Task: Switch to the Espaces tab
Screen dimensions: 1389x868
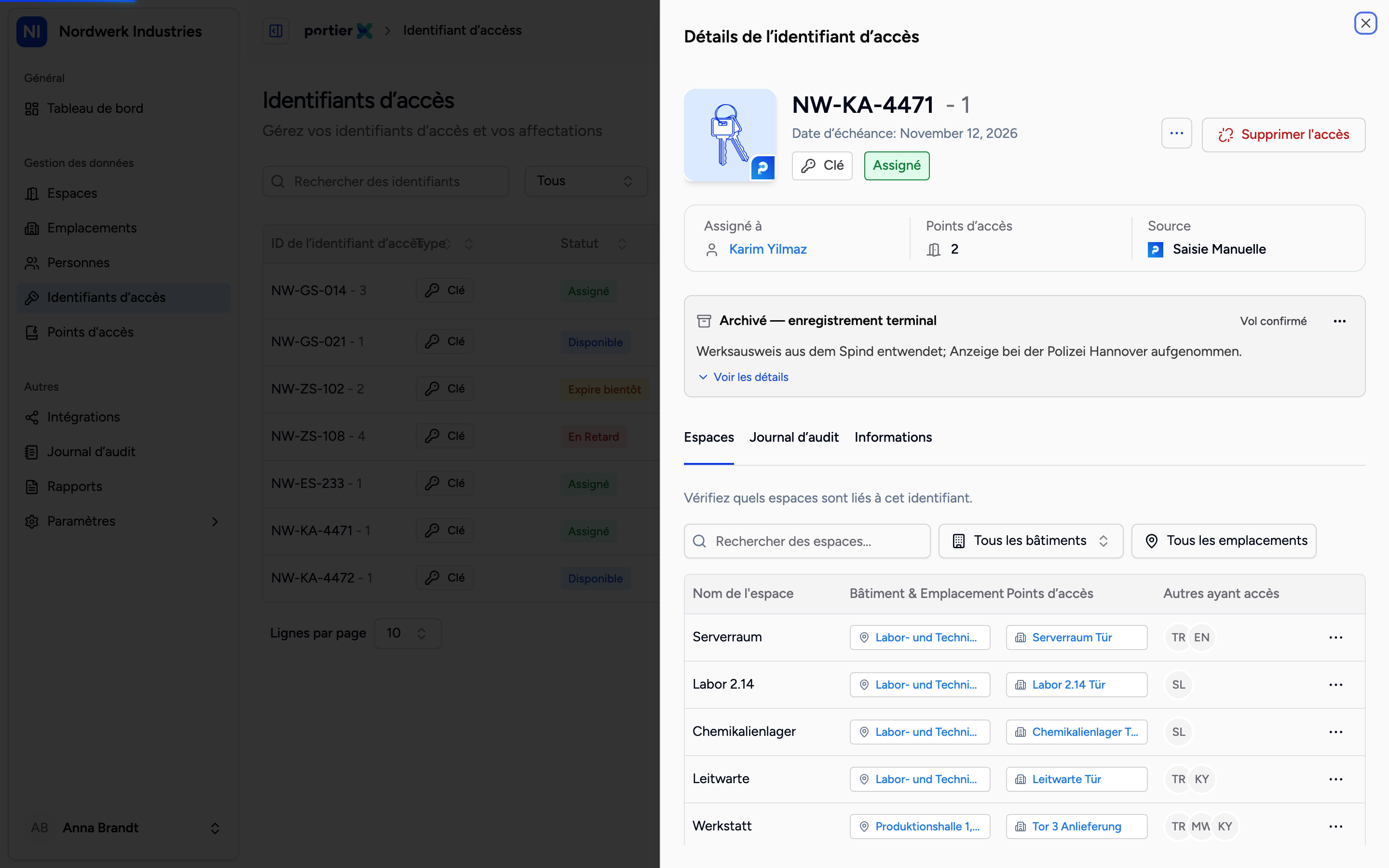Action: click(709, 437)
